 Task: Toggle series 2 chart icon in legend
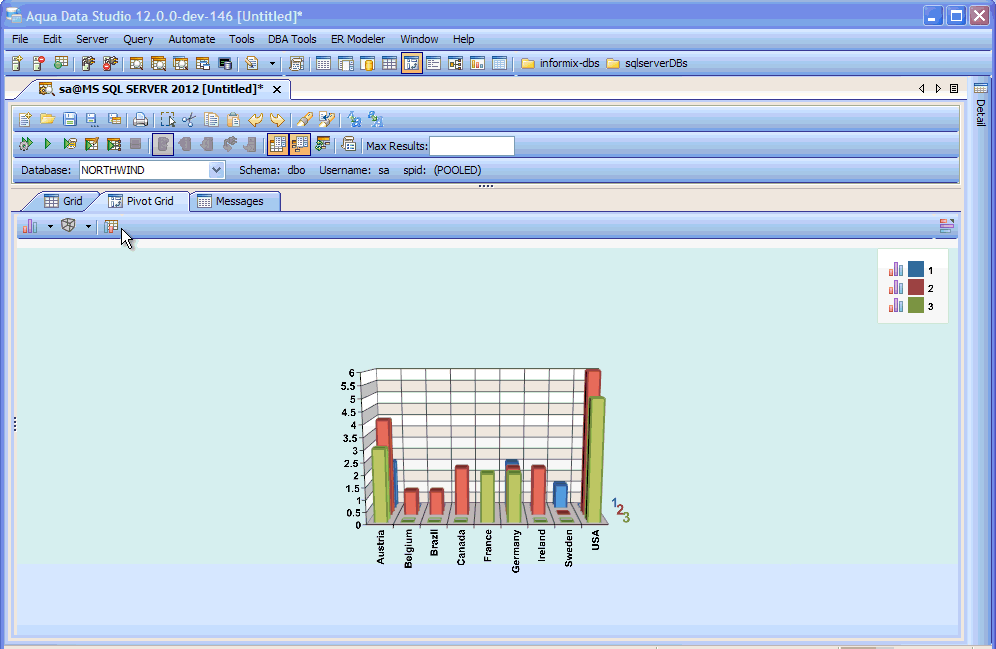point(896,288)
